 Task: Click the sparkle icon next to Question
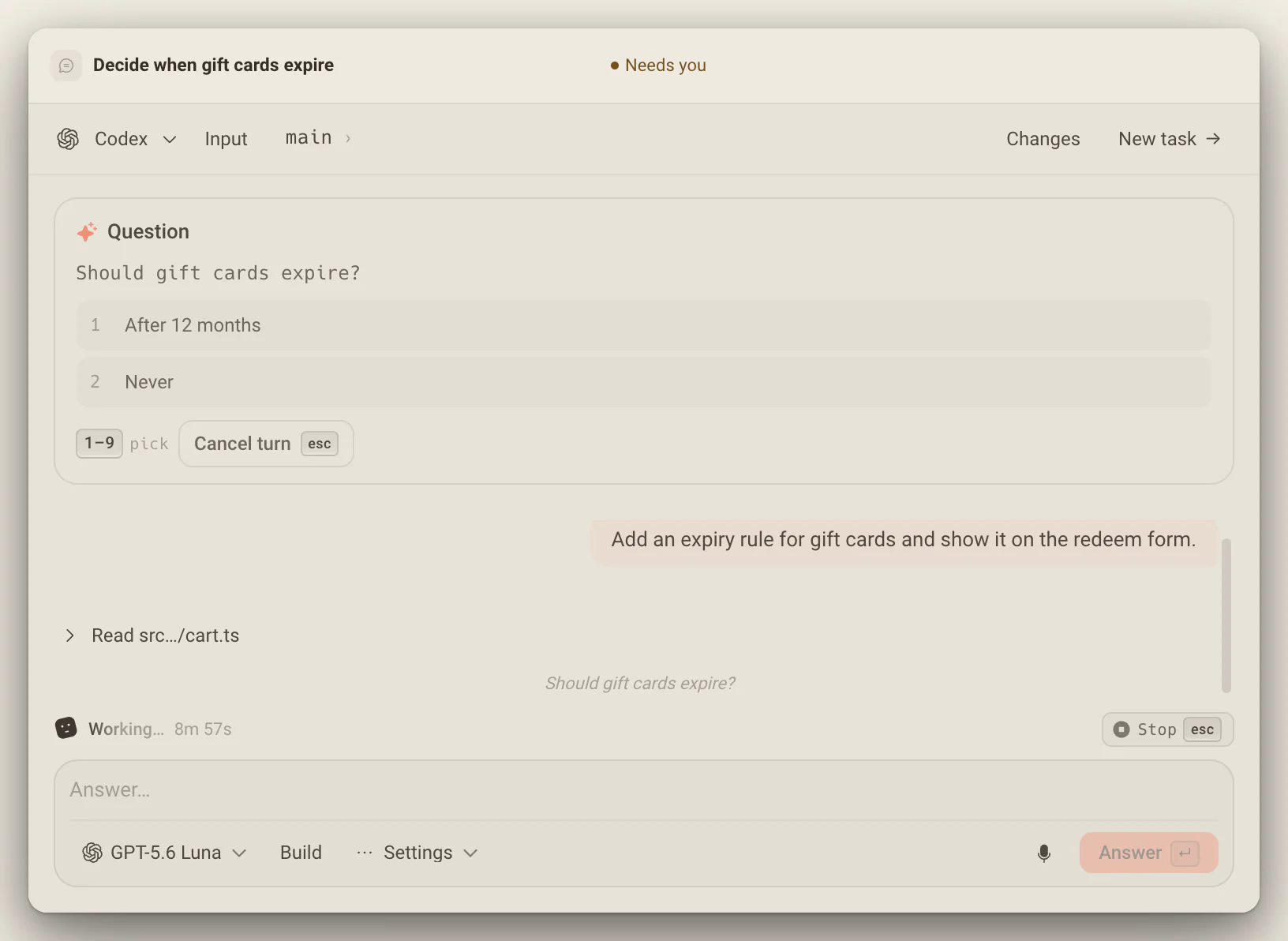coord(87,231)
